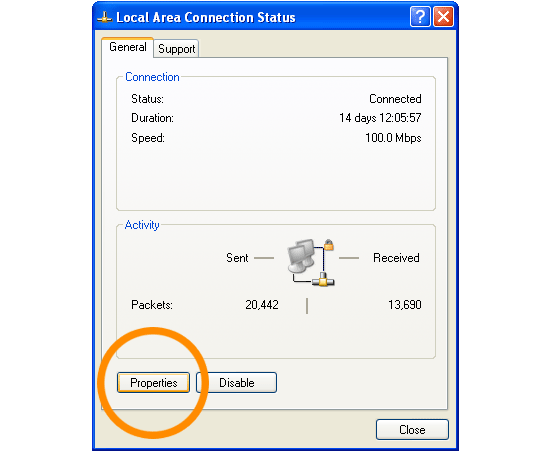This screenshot has width=550, height=453.
Task: Click the Connected status value
Action: pyautogui.click(x=395, y=99)
